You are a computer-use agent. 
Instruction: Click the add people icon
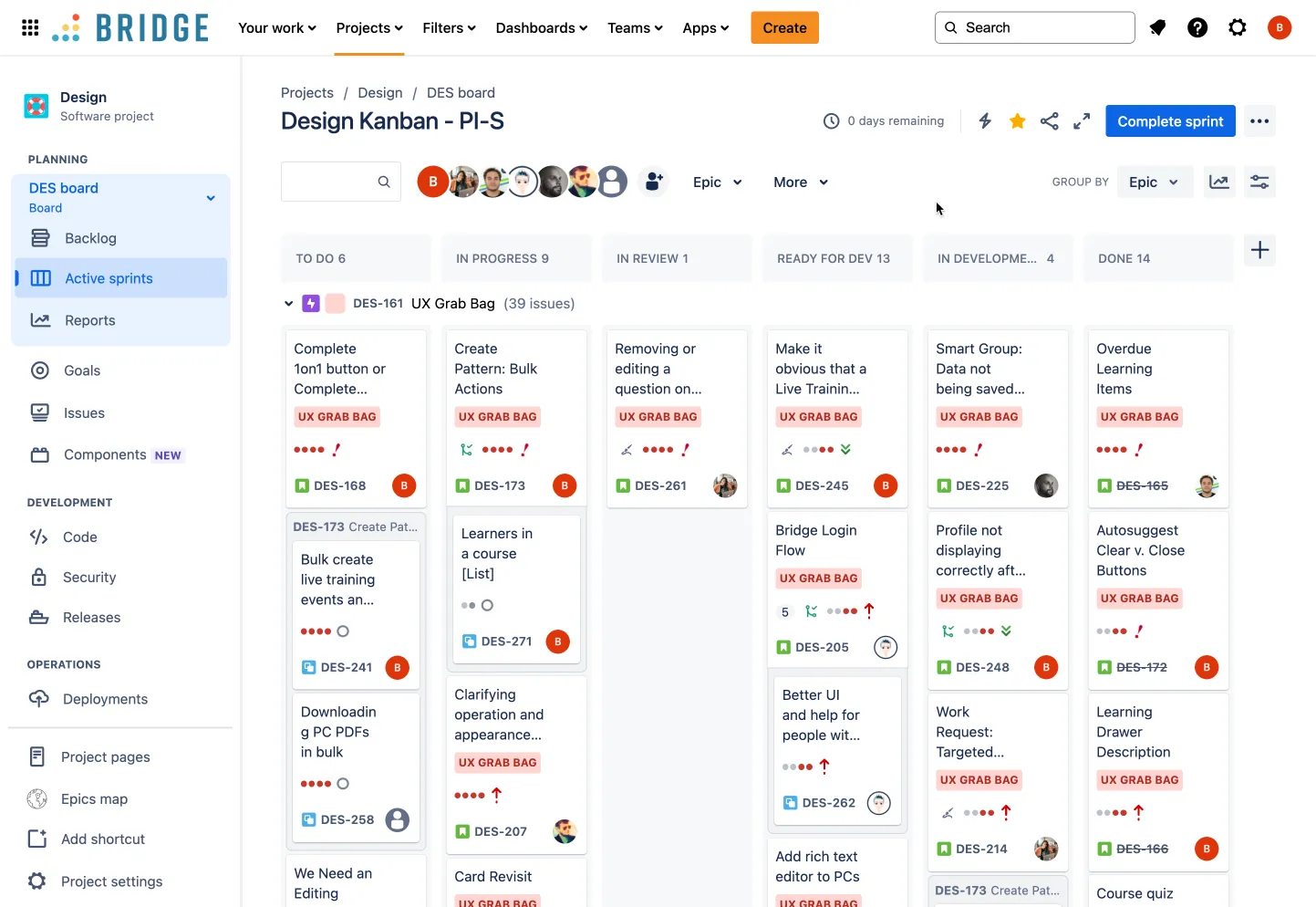click(654, 182)
